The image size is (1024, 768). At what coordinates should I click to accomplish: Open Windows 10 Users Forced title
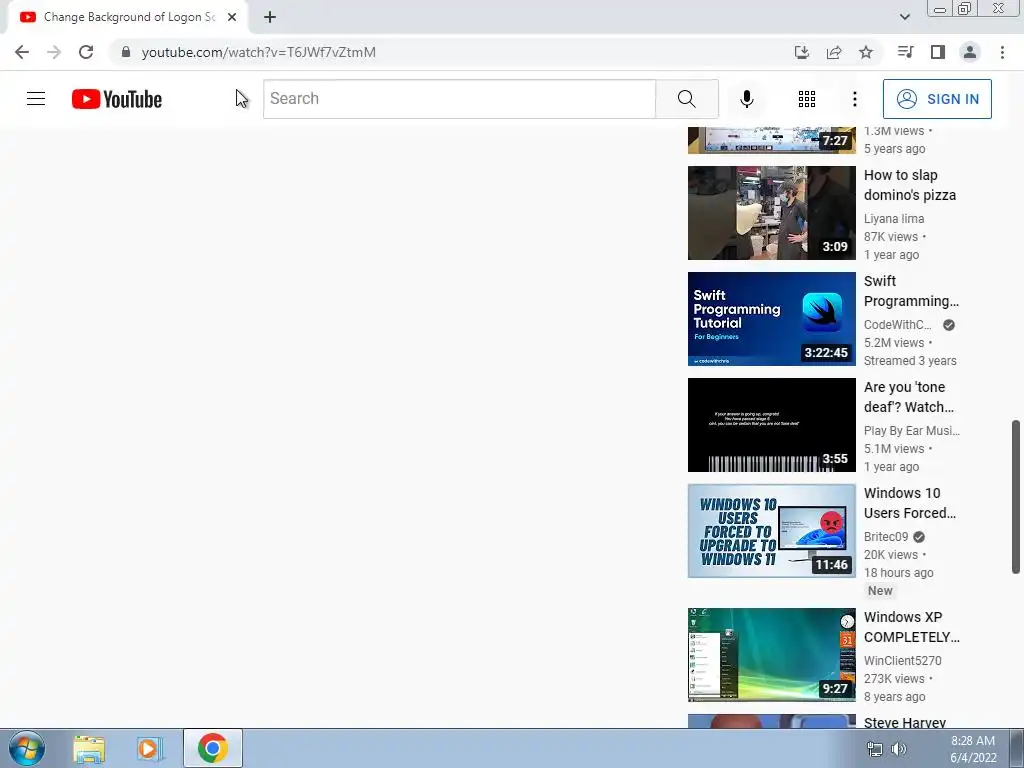[910, 503]
